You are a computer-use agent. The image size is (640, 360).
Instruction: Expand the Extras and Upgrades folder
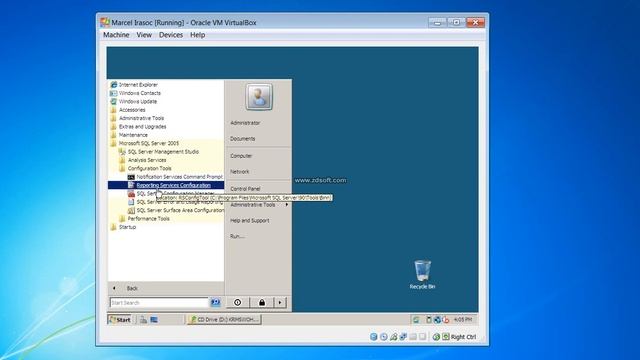pos(142,127)
